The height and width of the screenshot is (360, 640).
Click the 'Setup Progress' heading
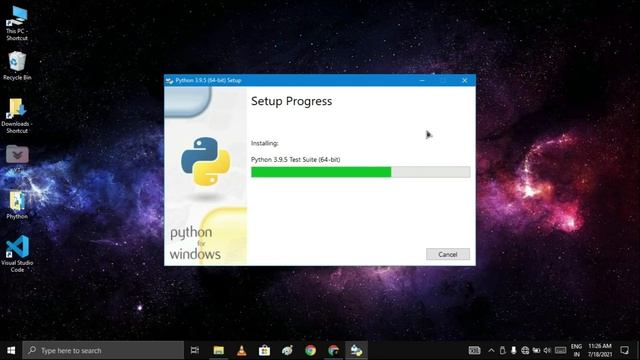(291, 101)
